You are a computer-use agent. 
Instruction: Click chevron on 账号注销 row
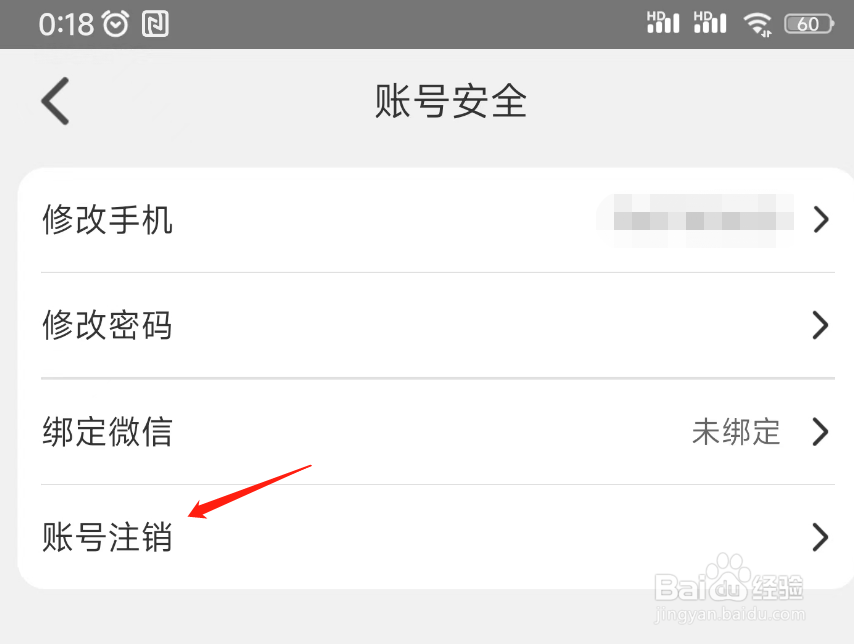pos(821,537)
